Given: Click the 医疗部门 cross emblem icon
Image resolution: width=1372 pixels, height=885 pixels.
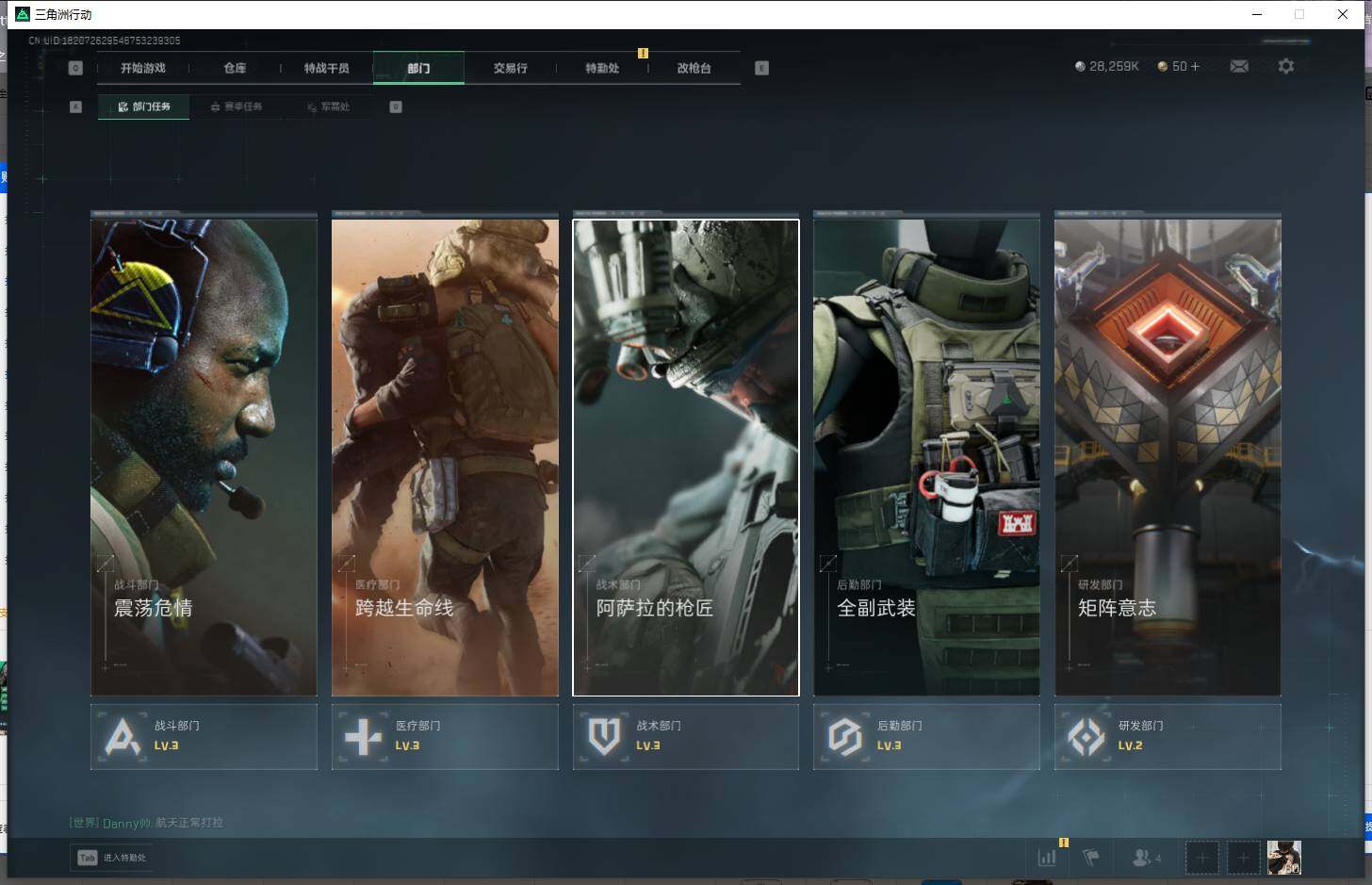Looking at the screenshot, I should (364, 737).
